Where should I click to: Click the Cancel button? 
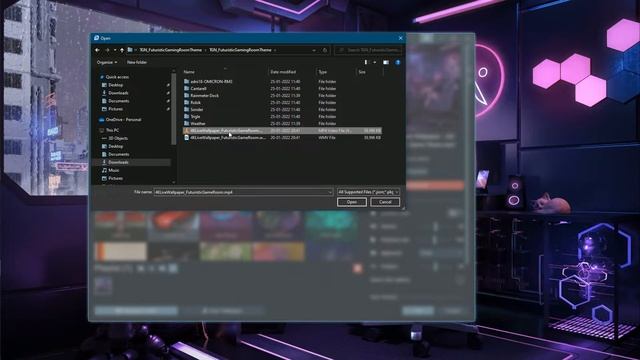coord(385,202)
